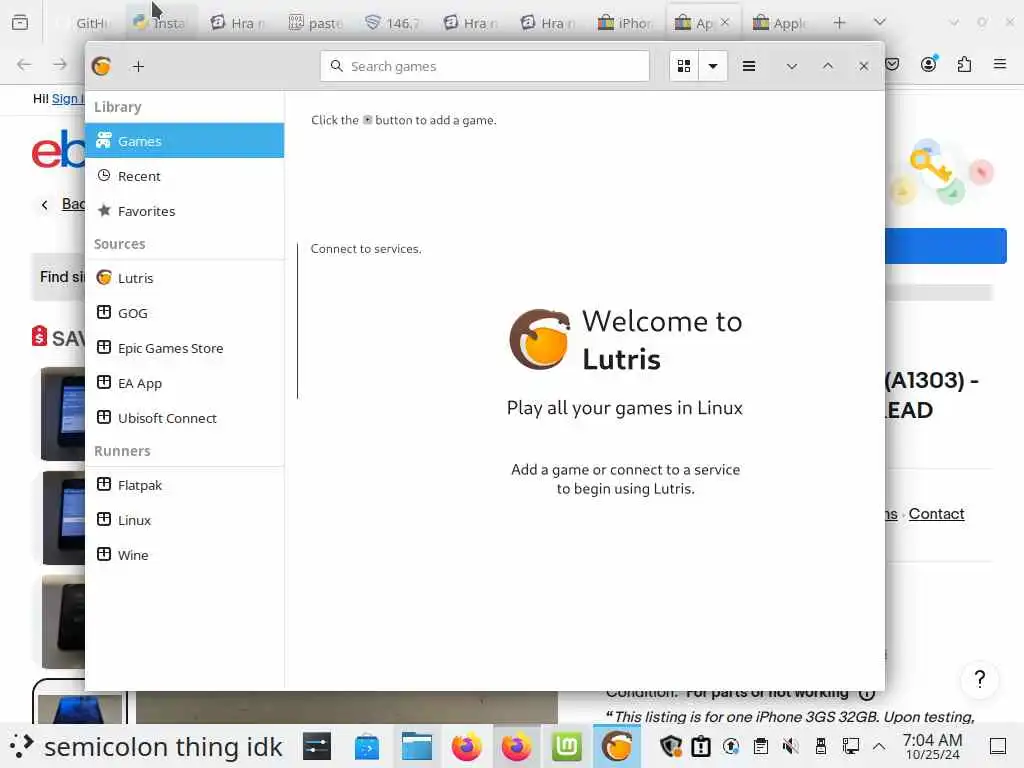Screen dimensions: 1024x768
Task: Open the security shield tray icon
Action: click(671, 746)
